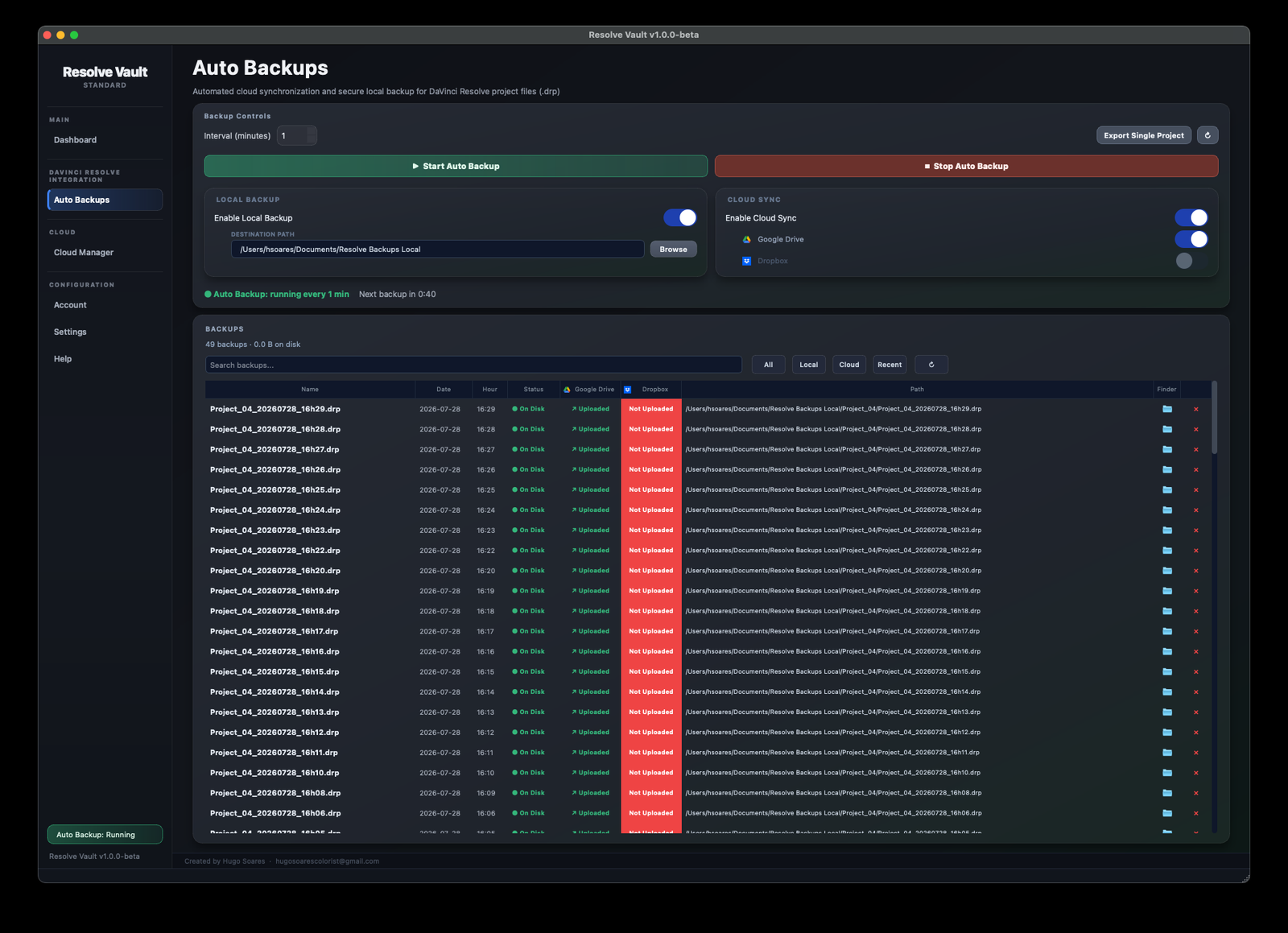Reveal the 16h20 backup in Finder
The image size is (1288, 933).
1166,571
